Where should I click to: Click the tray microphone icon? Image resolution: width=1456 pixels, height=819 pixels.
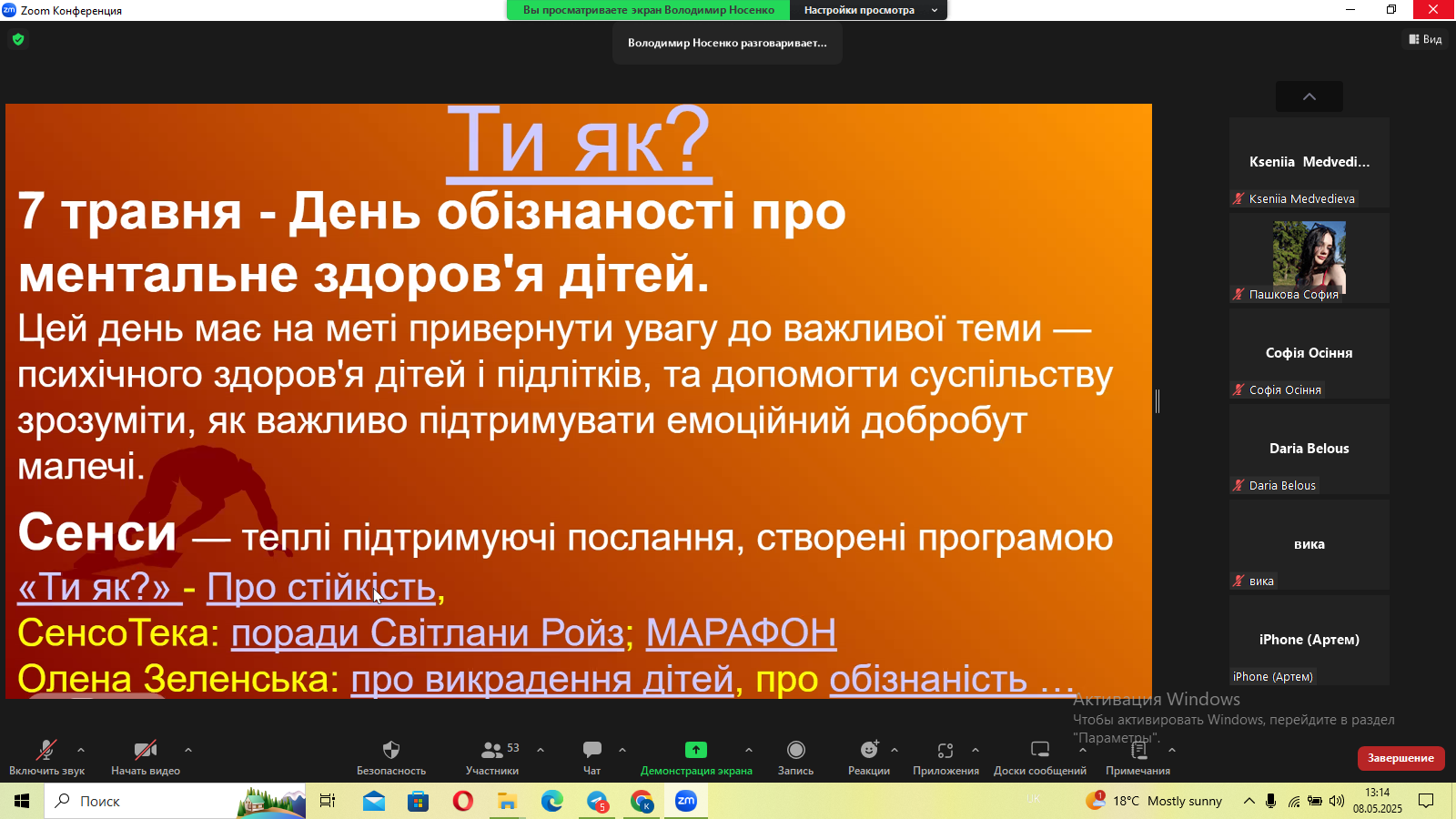click(x=1271, y=801)
